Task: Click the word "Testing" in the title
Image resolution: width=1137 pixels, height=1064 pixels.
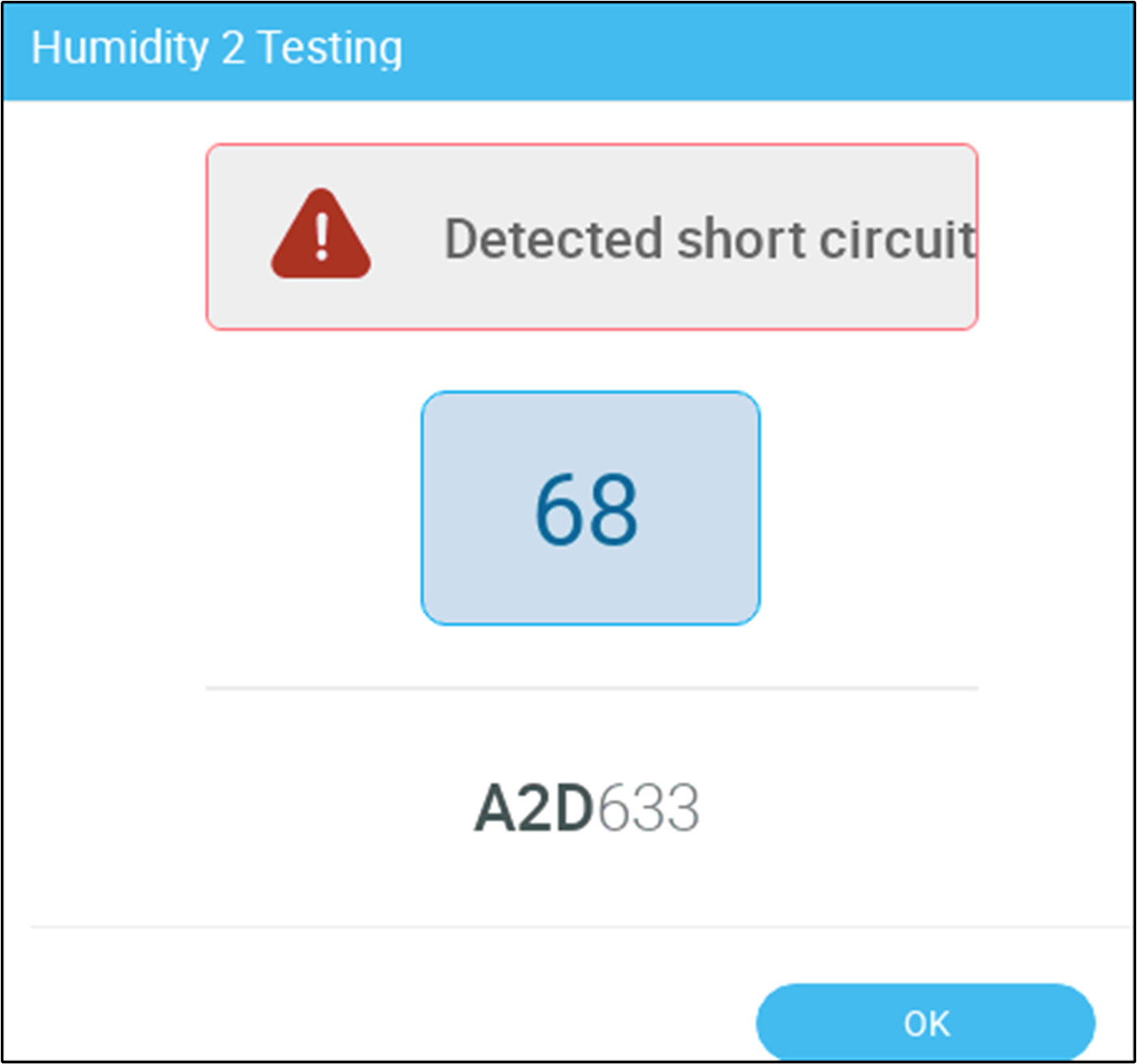Action: pos(330,48)
